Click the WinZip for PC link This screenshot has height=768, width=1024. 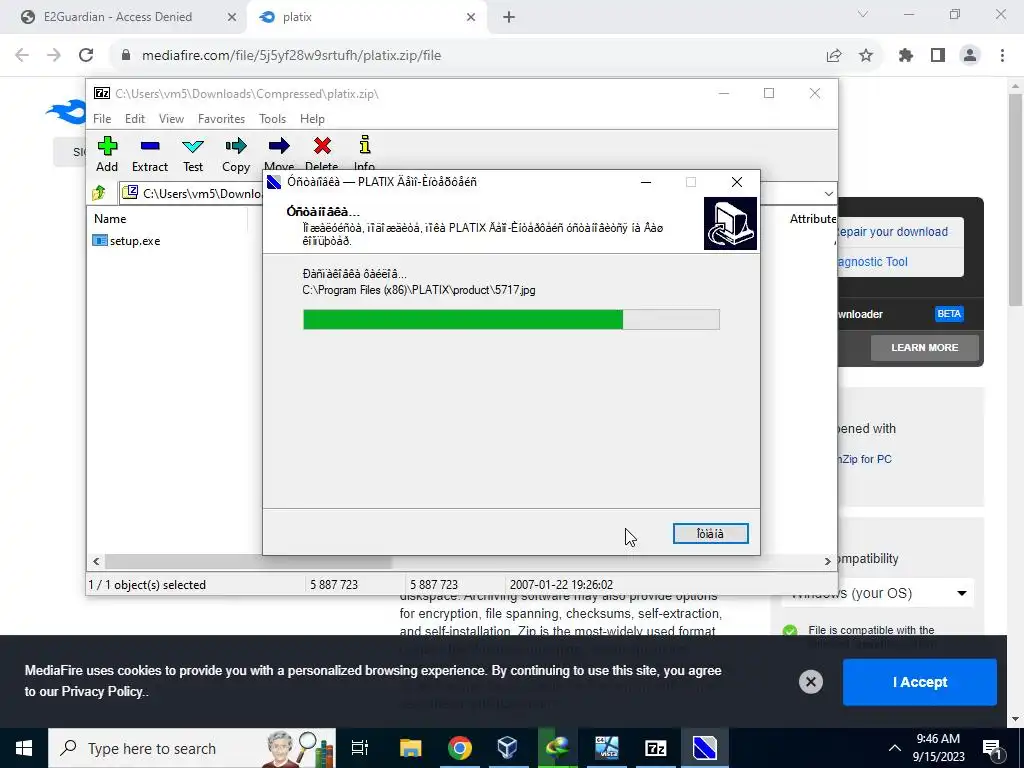(866, 459)
